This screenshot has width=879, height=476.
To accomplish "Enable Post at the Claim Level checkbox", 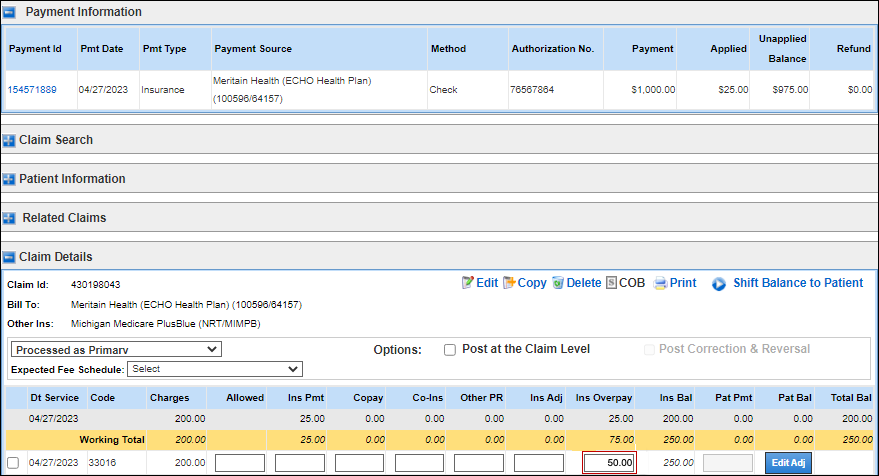I will (450, 350).
